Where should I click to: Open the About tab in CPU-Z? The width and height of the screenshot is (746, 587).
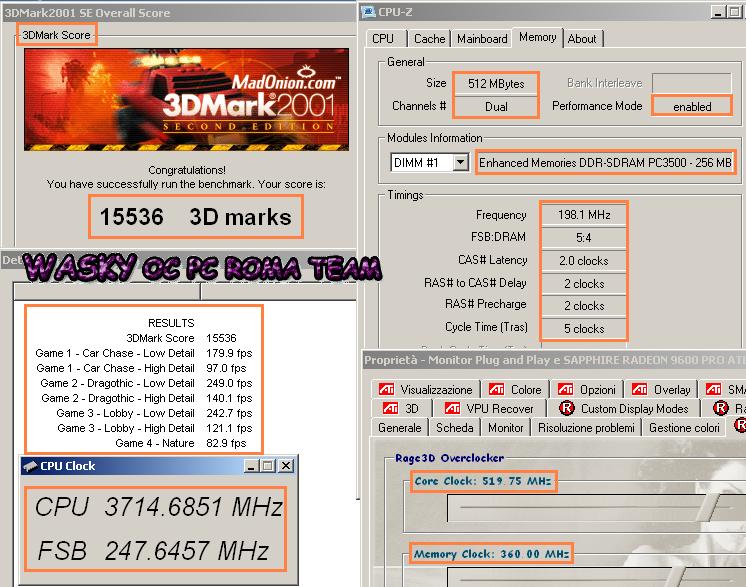point(582,39)
